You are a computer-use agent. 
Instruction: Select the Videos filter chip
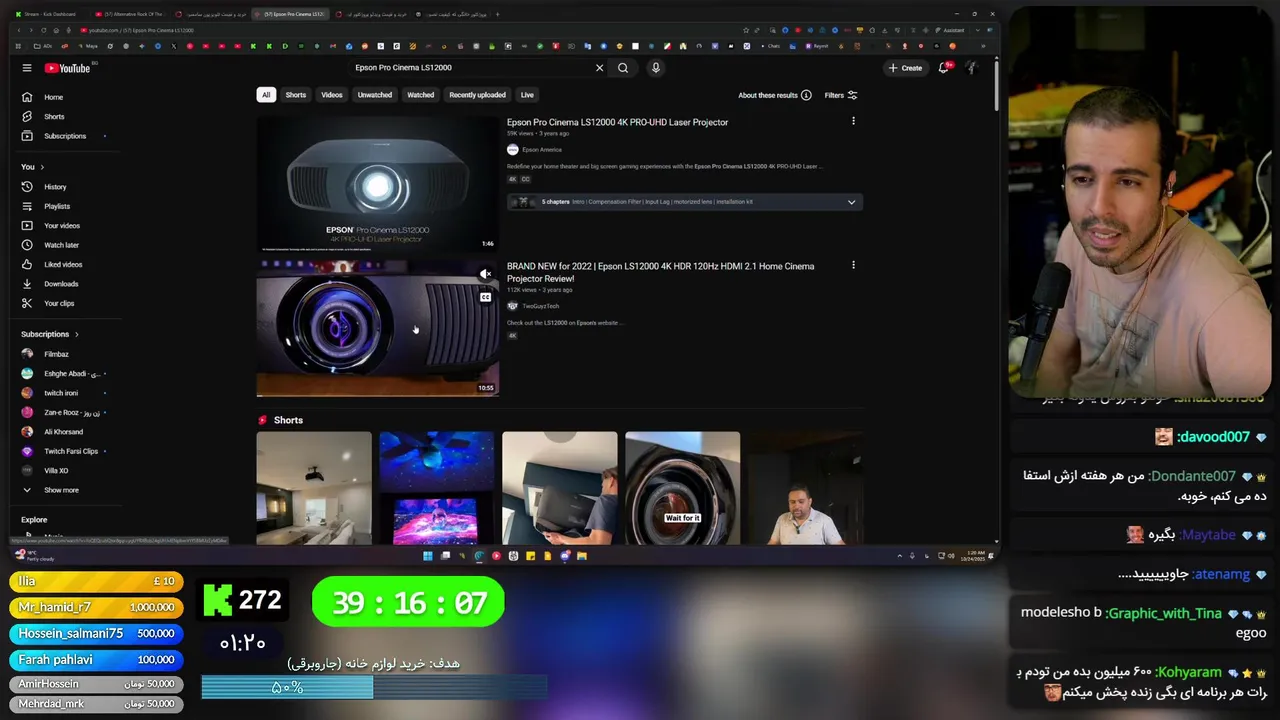[332, 95]
